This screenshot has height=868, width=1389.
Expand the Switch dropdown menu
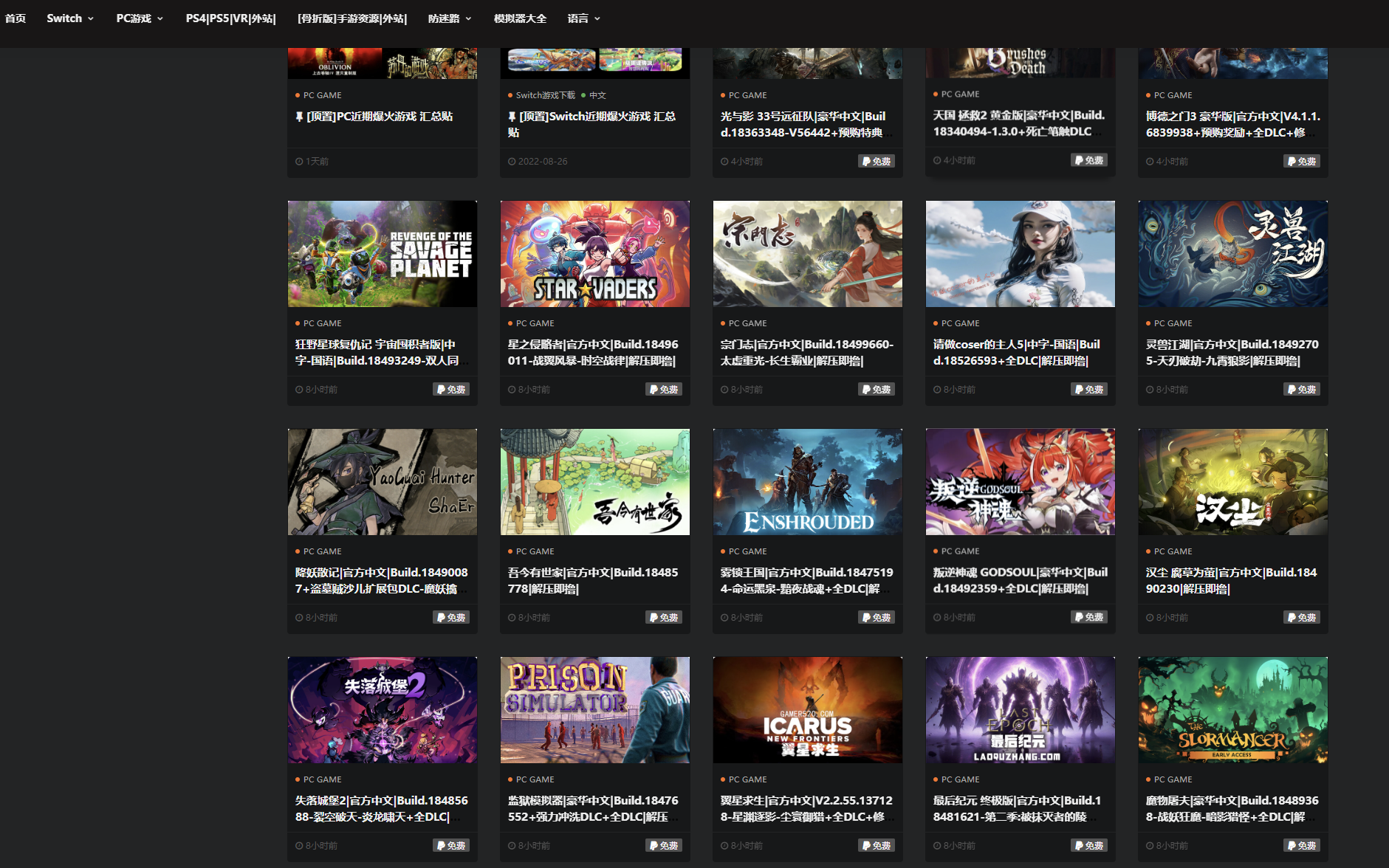pyautogui.click(x=70, y=18)
